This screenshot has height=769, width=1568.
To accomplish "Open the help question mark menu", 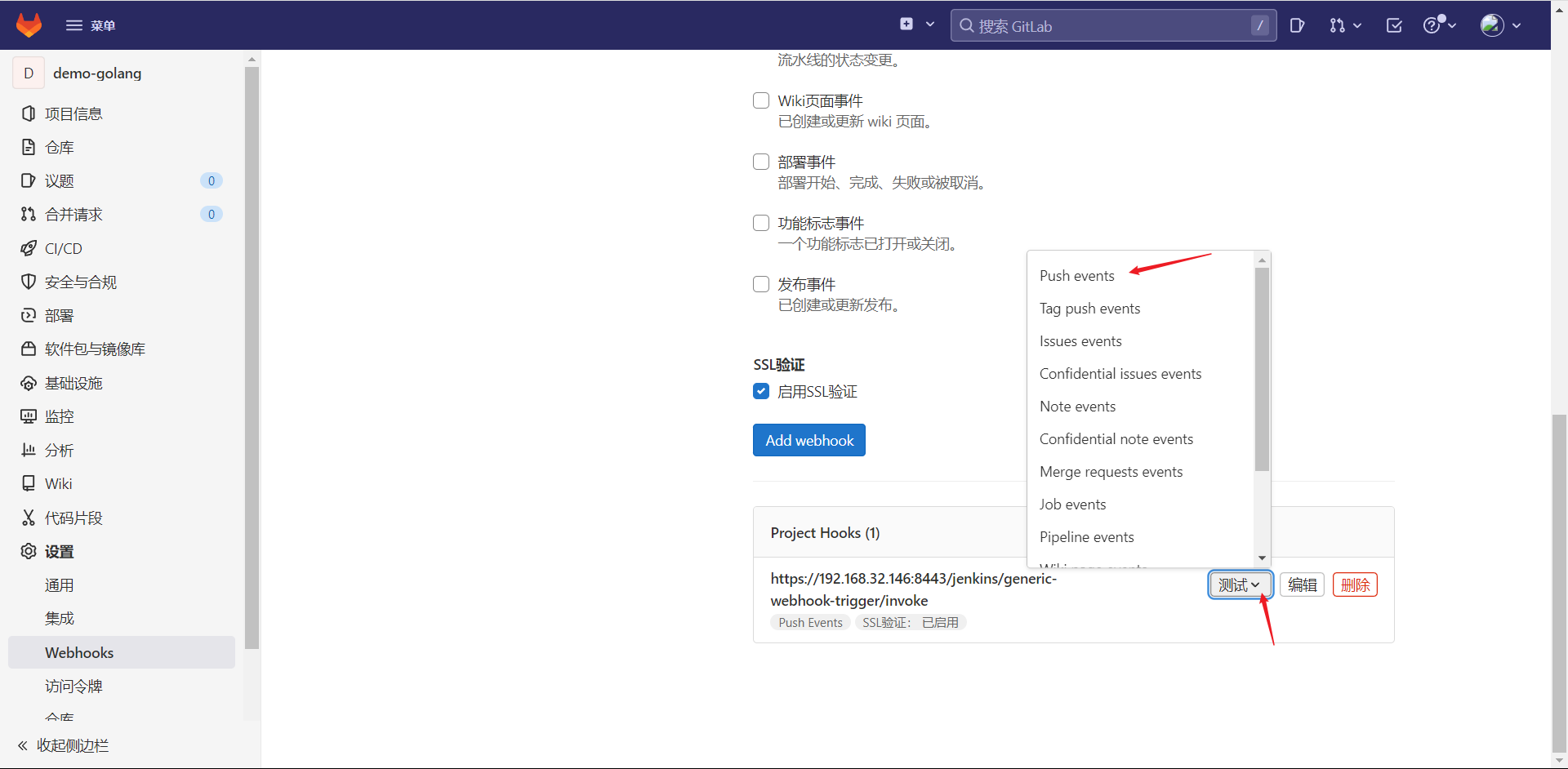I will pyautogui.click(x=1439, y=25).
